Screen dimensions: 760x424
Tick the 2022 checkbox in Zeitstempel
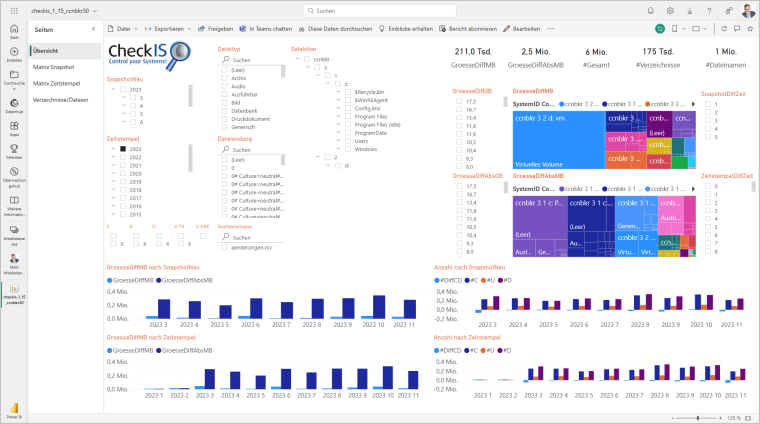(x=123, y=157)
